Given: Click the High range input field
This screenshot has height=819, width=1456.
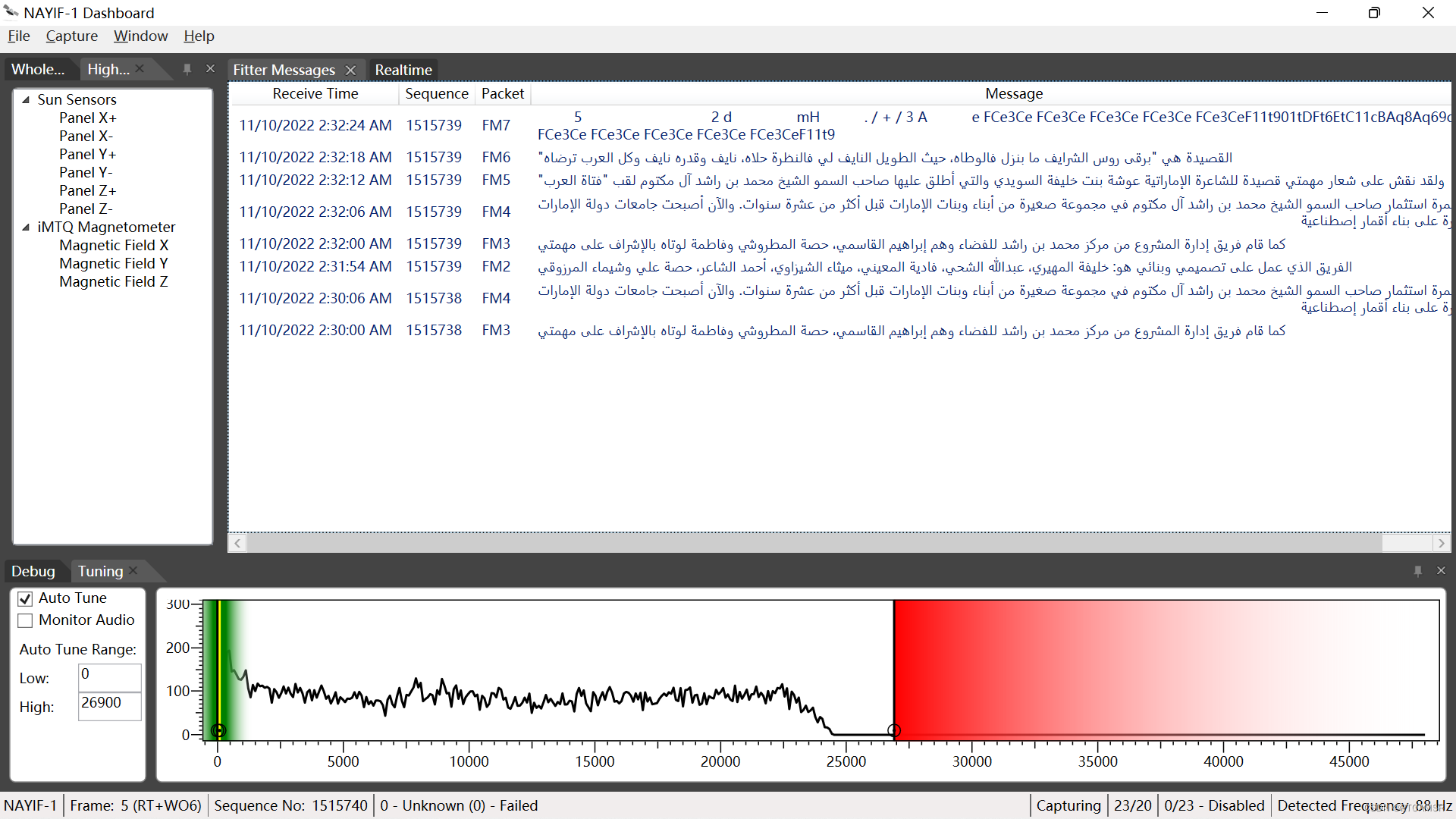Looking at the screenshot, I should pyautogui.click(x=110, y=706).
